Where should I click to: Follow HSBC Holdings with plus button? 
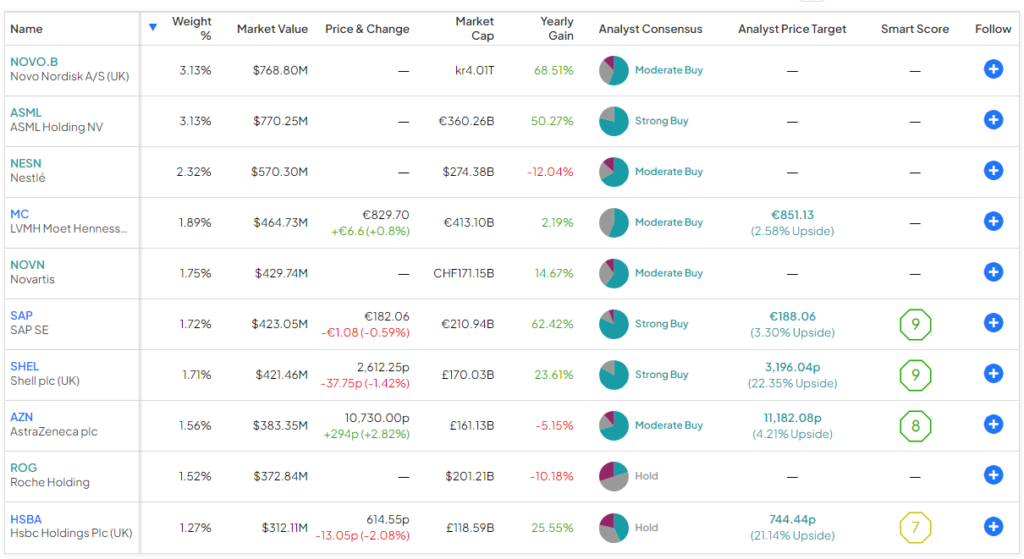[992, 526]
